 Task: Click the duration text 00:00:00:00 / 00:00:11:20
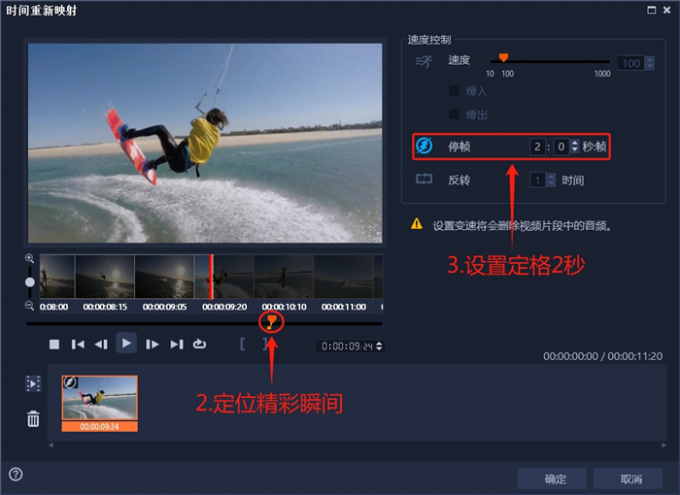pos(603,356)
